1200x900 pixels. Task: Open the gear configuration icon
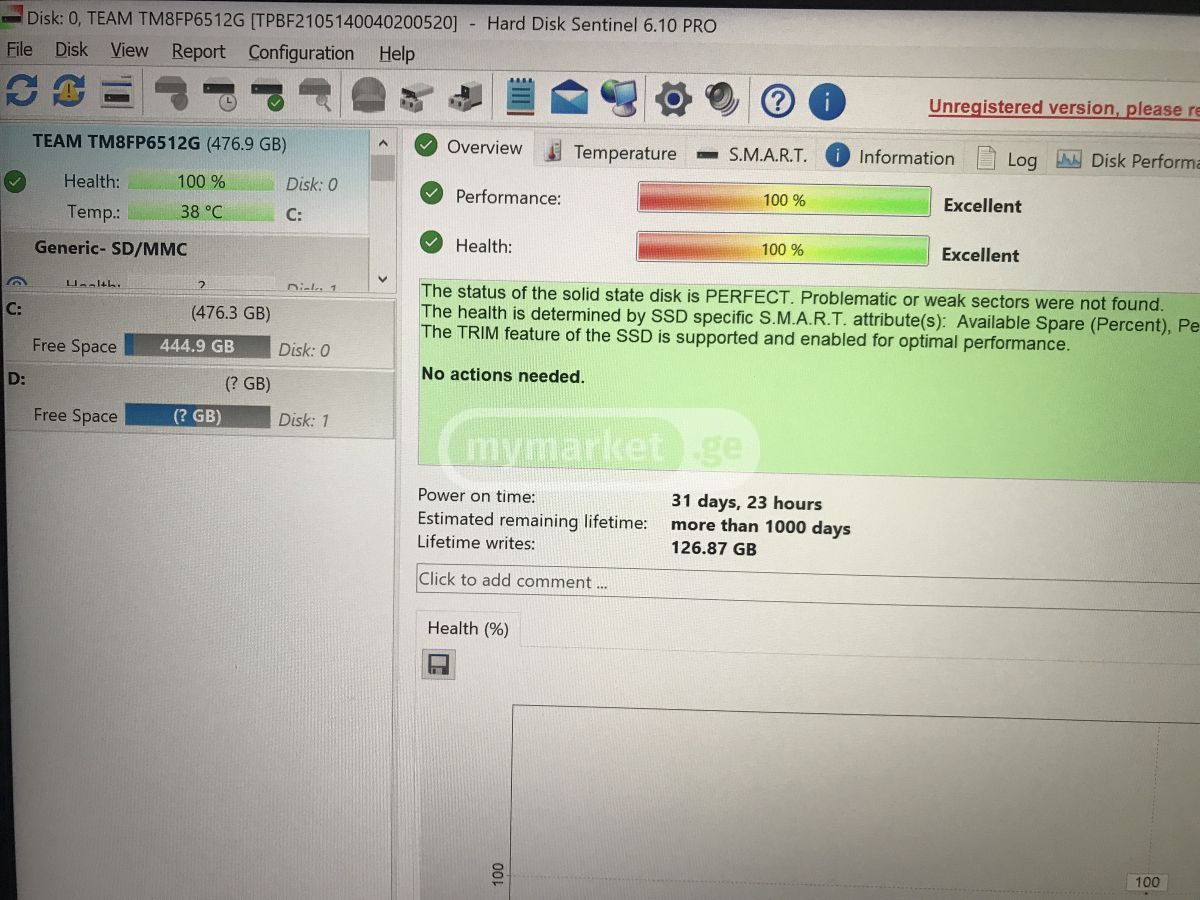674,99
